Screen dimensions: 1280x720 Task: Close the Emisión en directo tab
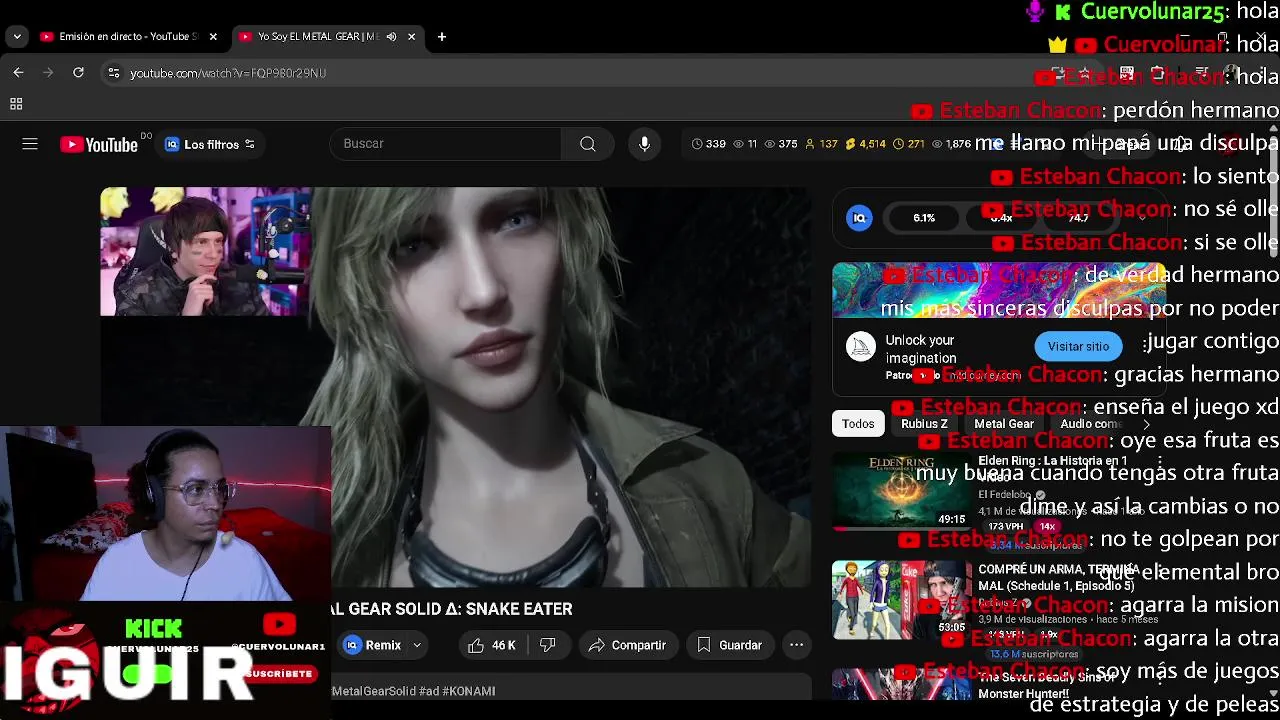(x=212, y=36)
